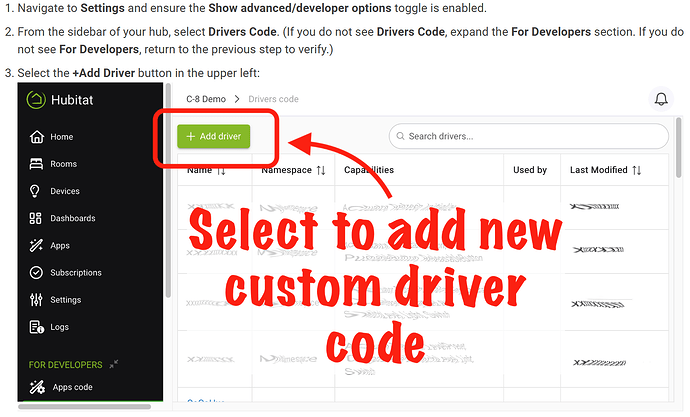Click the Dashboards grid icon
This screenshot has height=417, width=690.
coord(35,219)
